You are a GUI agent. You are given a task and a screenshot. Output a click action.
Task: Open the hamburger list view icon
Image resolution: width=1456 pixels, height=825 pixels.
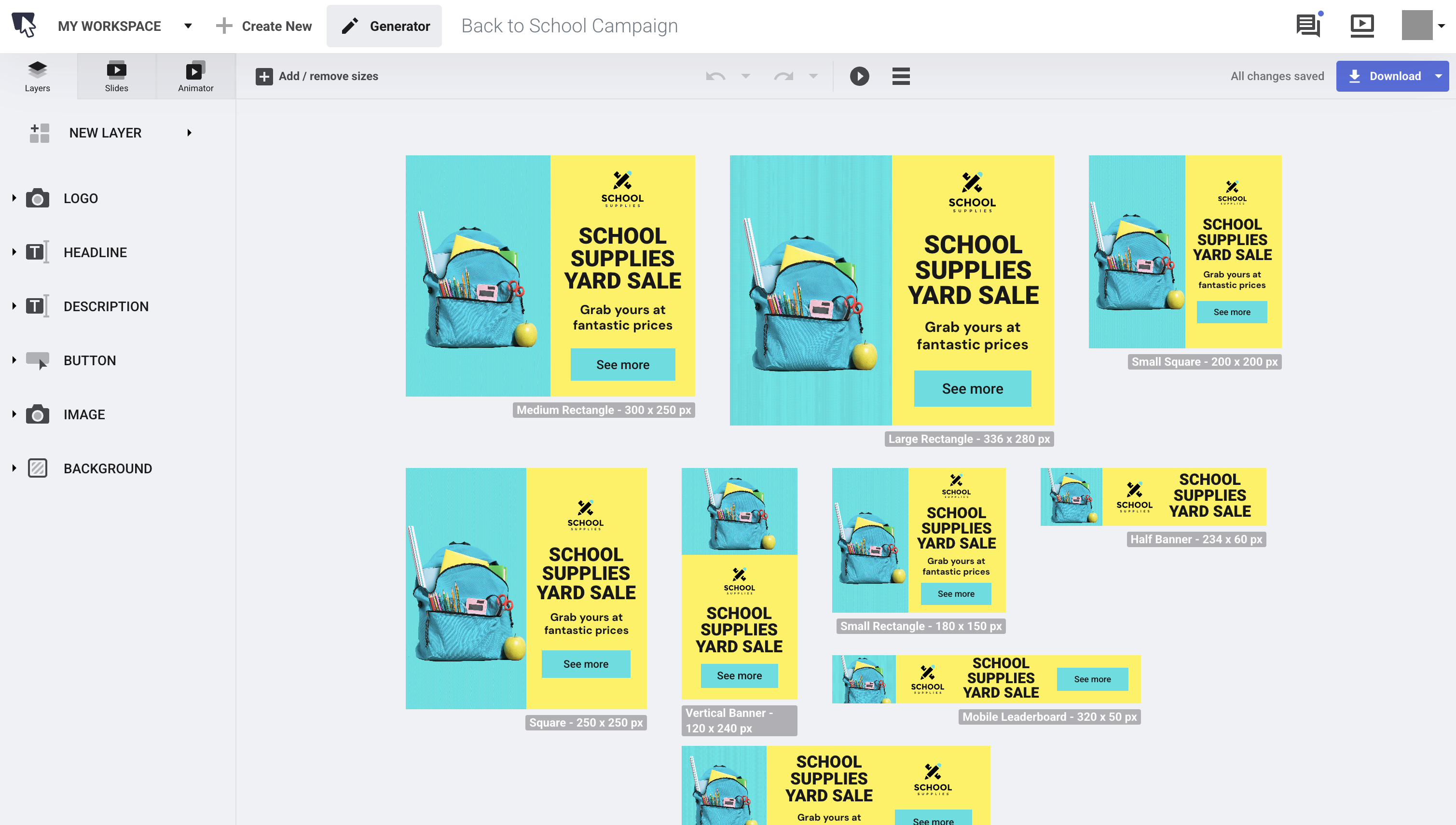click(900, 76)
